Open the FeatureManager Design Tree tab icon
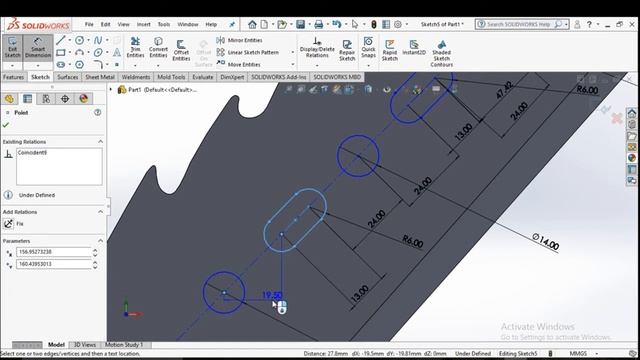 coord(9,99)
